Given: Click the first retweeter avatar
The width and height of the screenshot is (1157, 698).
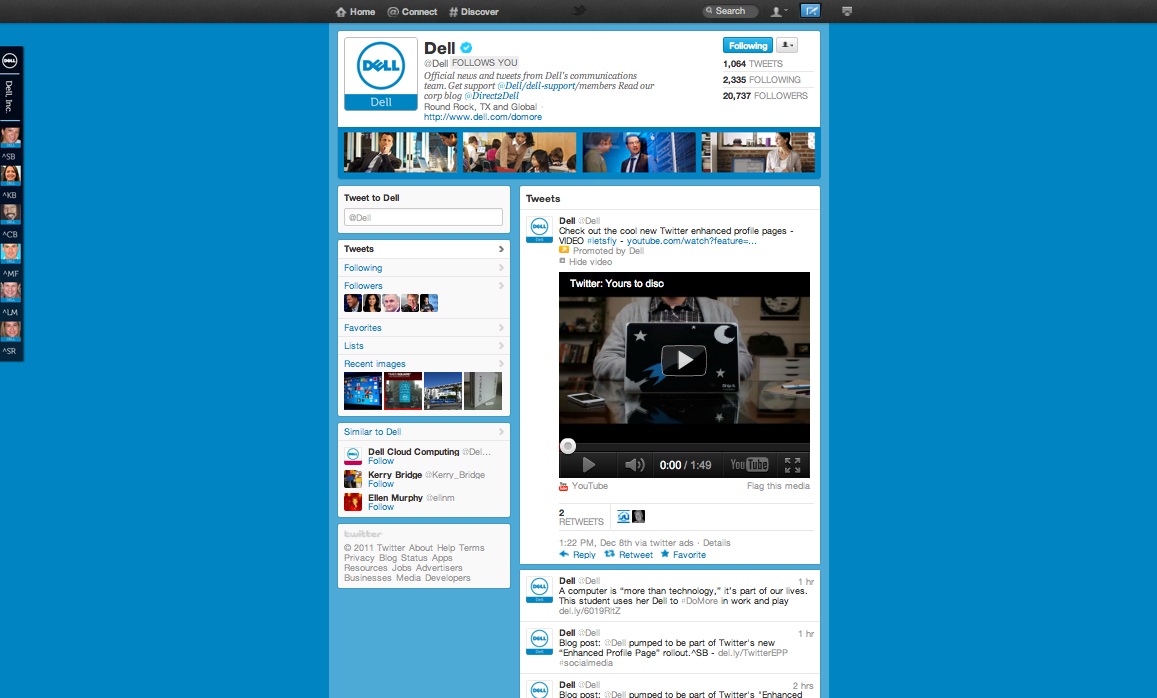Looking at the screenshot, I should point(623,516).
